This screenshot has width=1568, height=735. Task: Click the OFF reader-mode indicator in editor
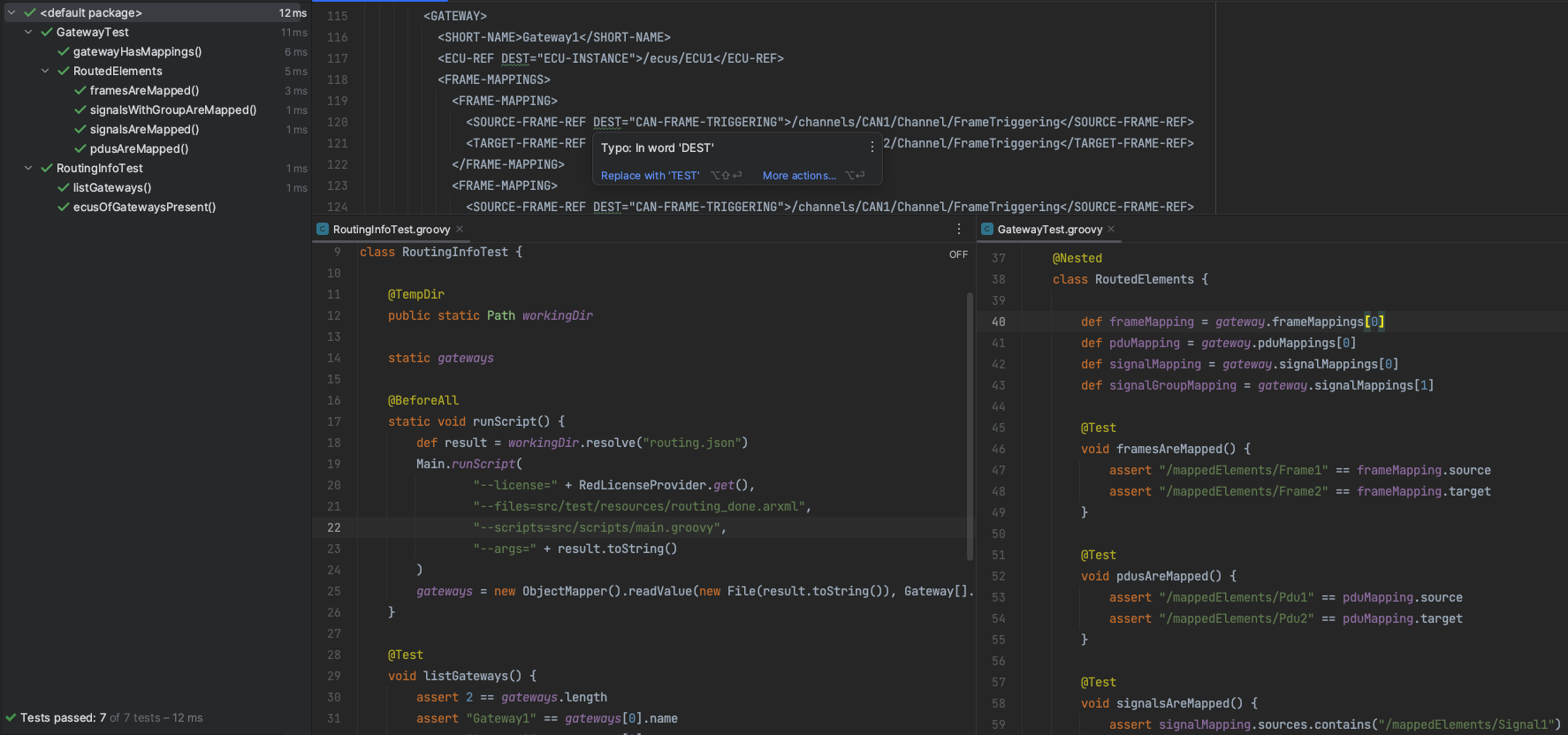tap(958, 254)
